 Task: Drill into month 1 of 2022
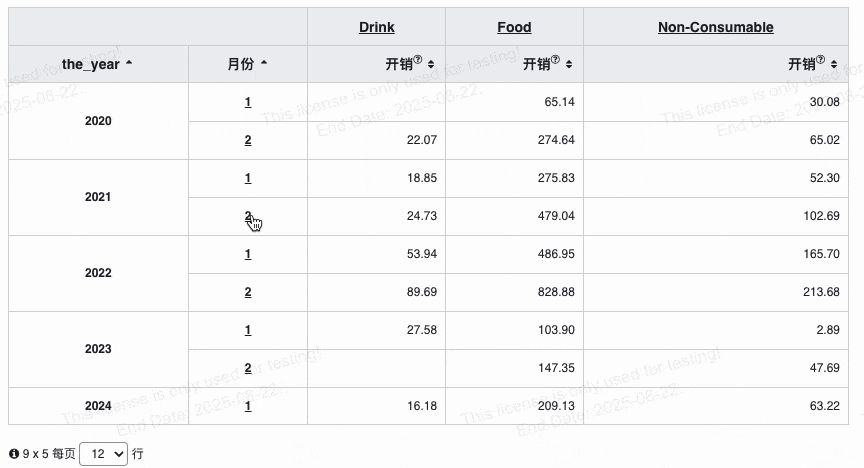tap(248, 254)
